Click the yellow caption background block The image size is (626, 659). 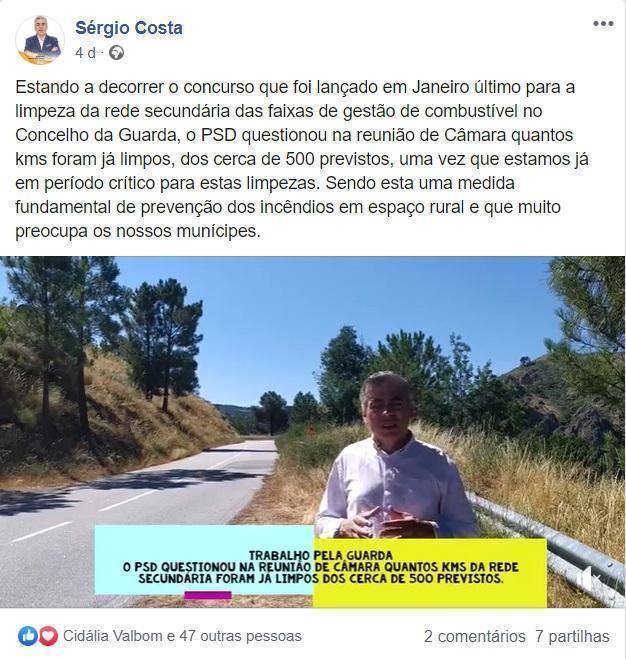click(430, 572)
